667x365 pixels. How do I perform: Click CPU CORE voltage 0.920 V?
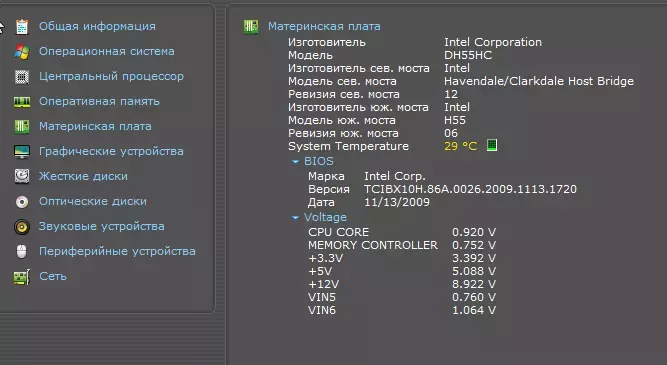click(474, 232)
